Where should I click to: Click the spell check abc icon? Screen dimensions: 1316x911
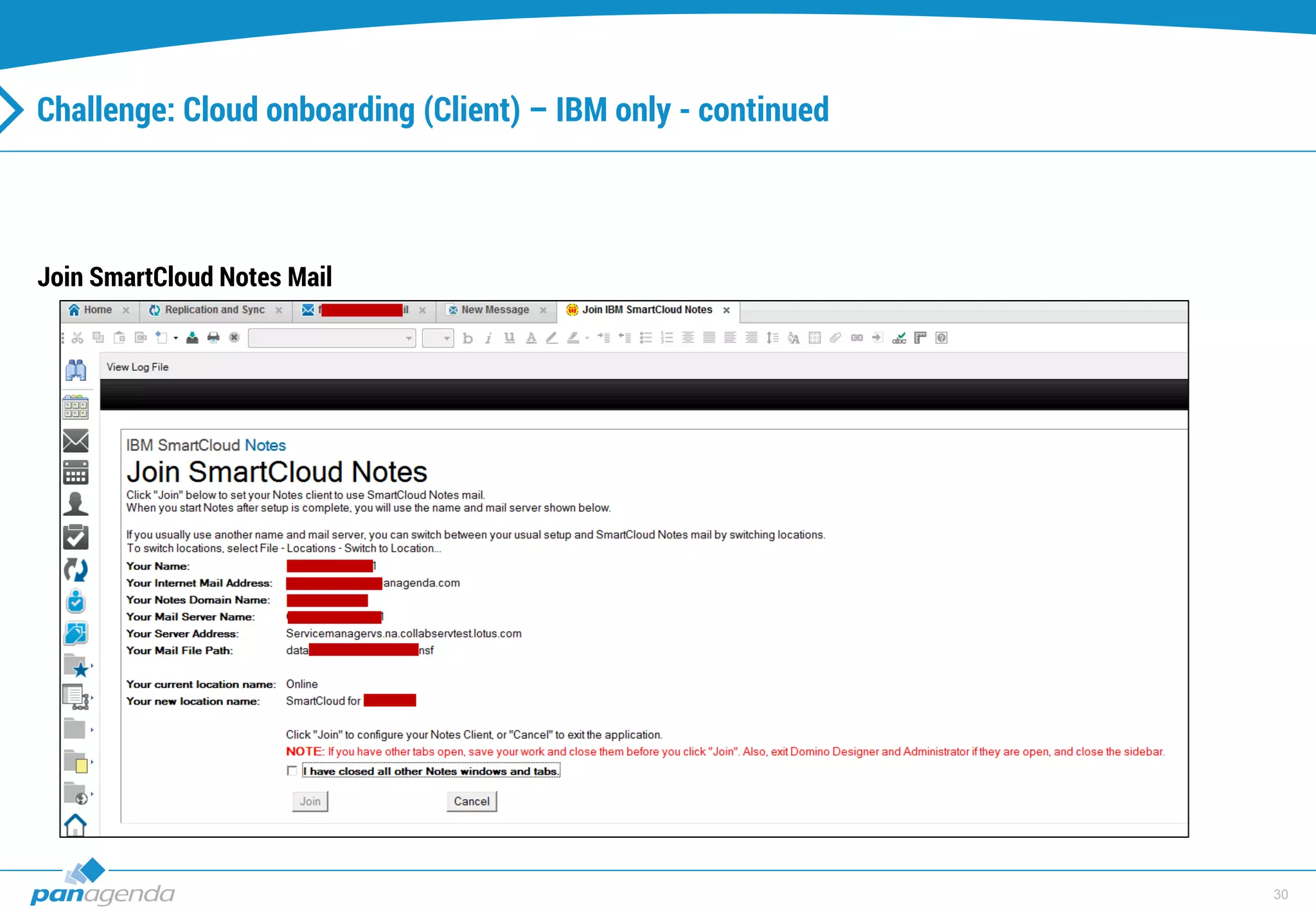[899, 338]
